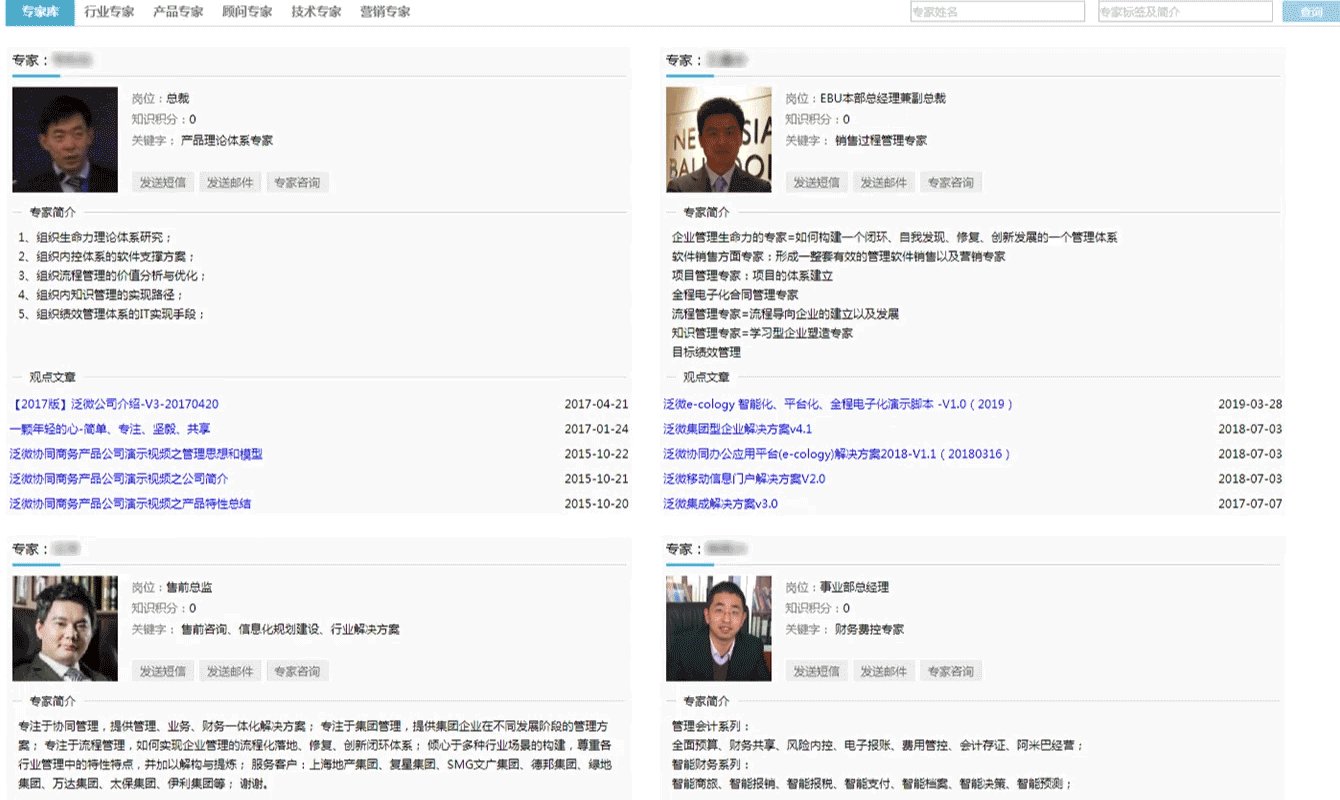Click 发送邮件 for 售前总监 expert
The height and width of the screenshot is (800, 1340).
(x=230, y=671)
